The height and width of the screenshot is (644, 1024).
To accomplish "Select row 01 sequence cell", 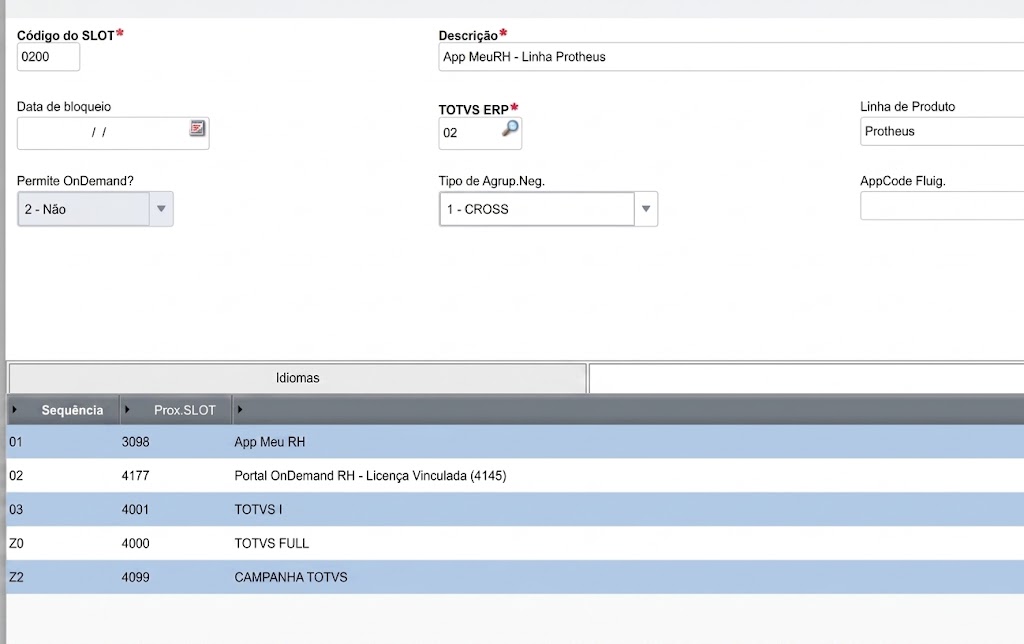I will coord(63,442).
